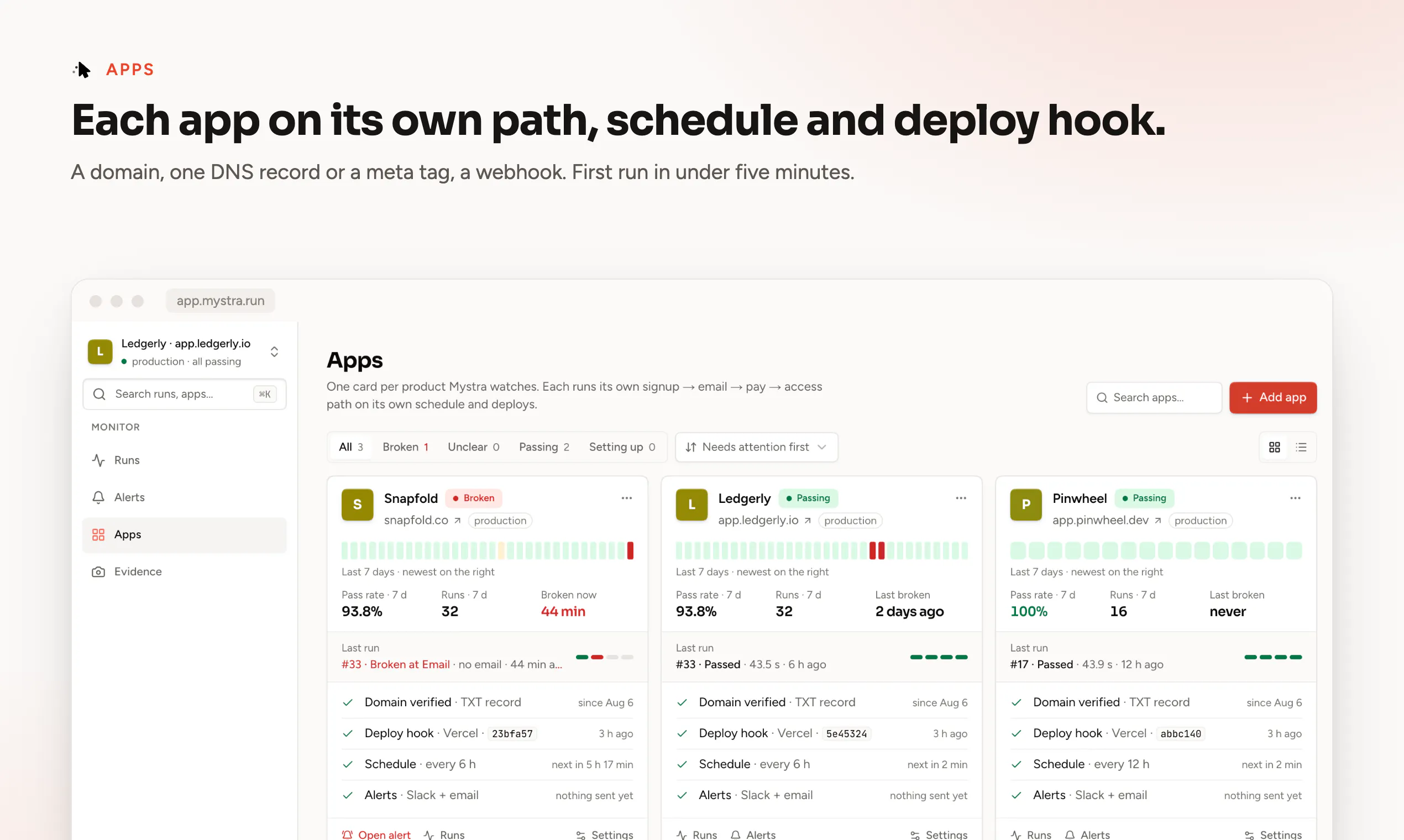Click the Add app button
The image size is (1404, 840).
[x=1272, y=397]
